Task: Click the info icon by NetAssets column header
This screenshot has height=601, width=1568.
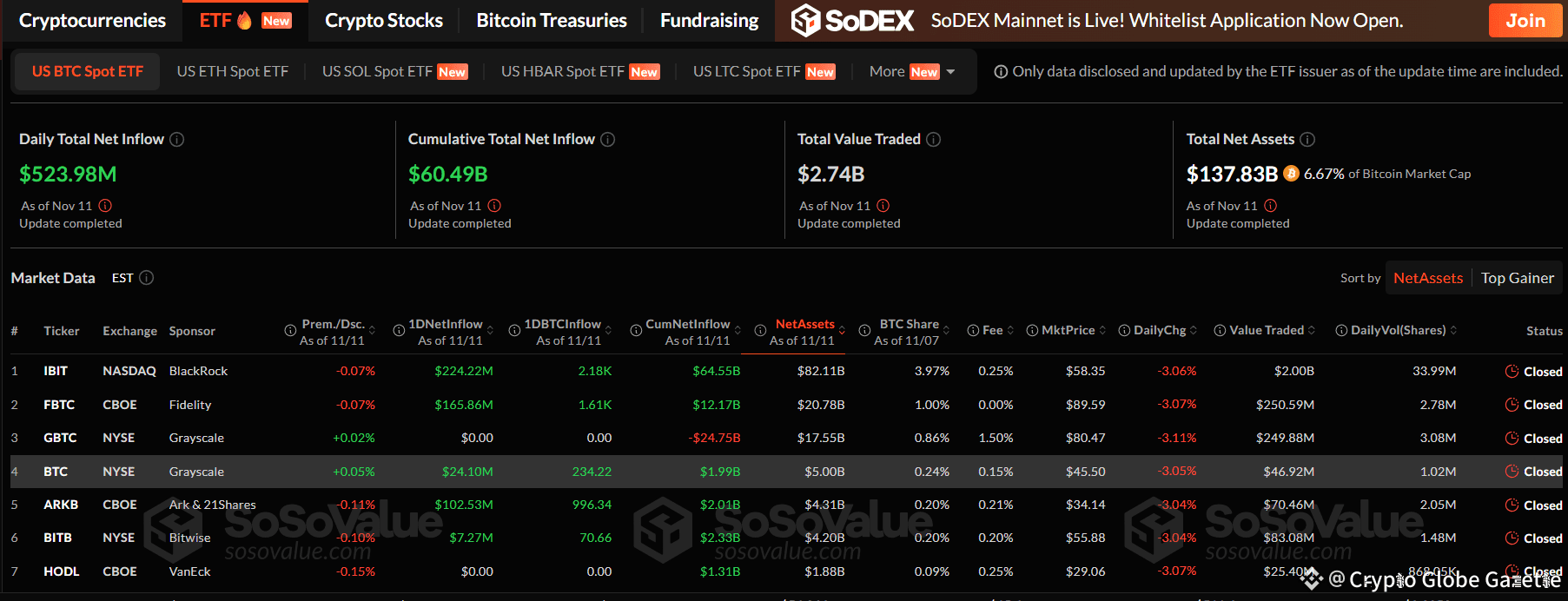Action: 760,331
